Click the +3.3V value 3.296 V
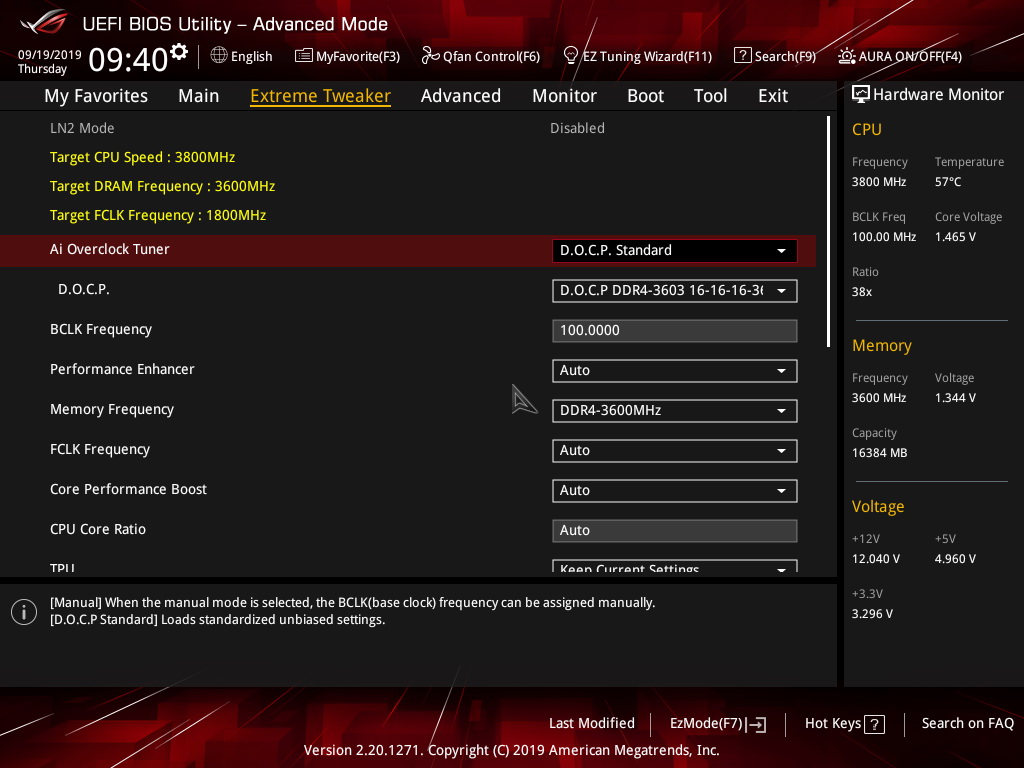The width and height of the screenshot is (1024, 768). coord(872,614)
